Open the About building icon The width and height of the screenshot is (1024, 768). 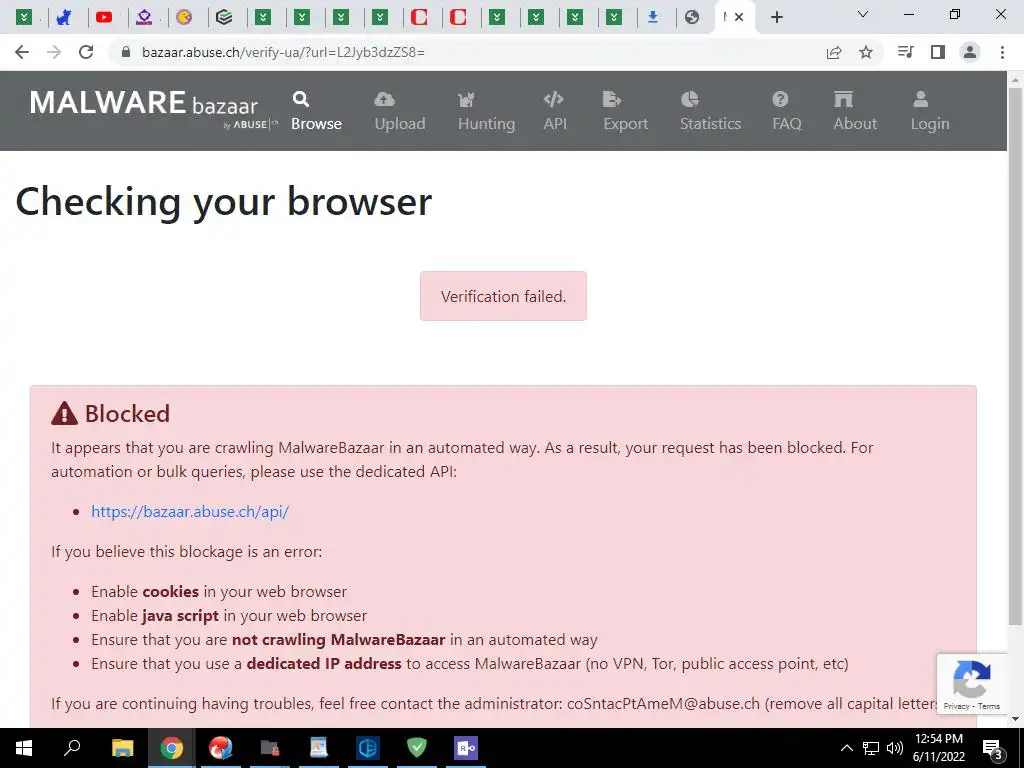click(843, 99)
